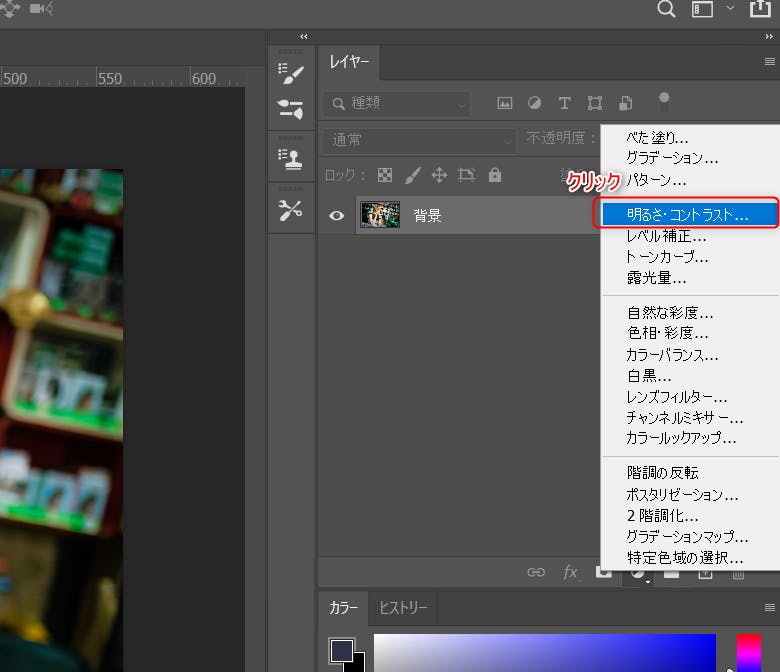Click the search magnifier icon at top
Screen dimensions: 780x672
pos(666,10)
